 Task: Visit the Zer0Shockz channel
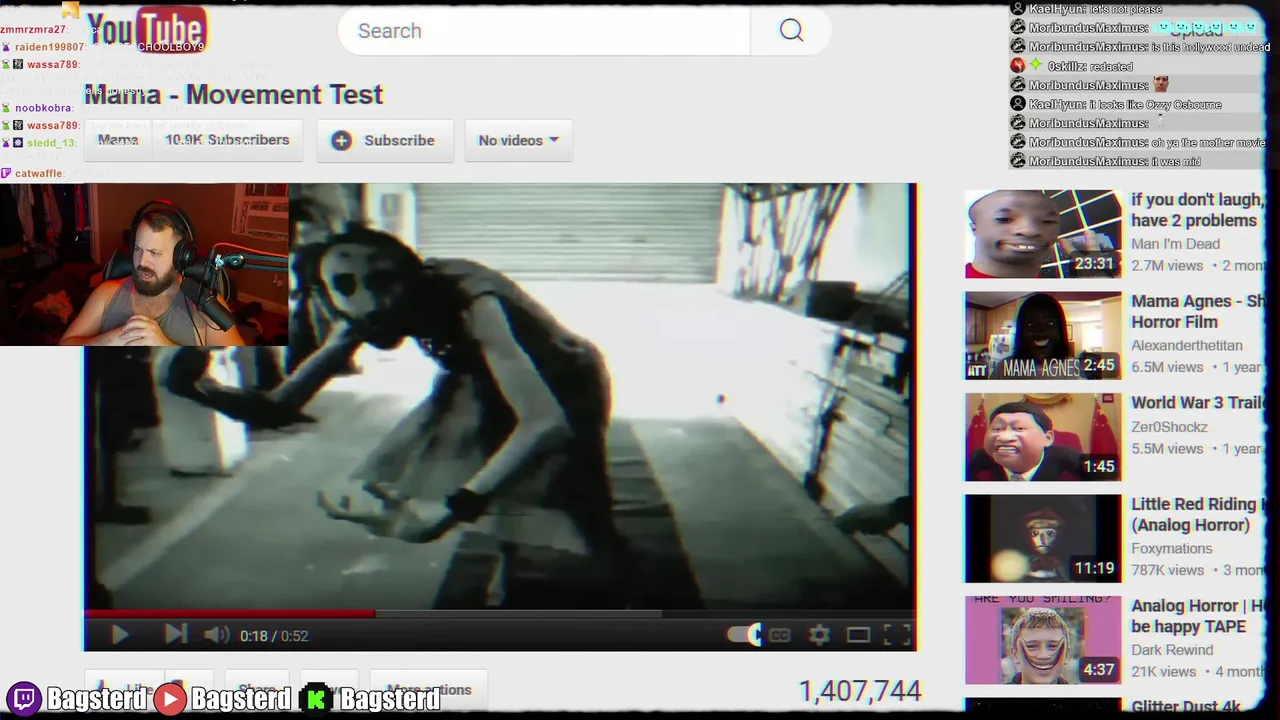pos(1169,427)
